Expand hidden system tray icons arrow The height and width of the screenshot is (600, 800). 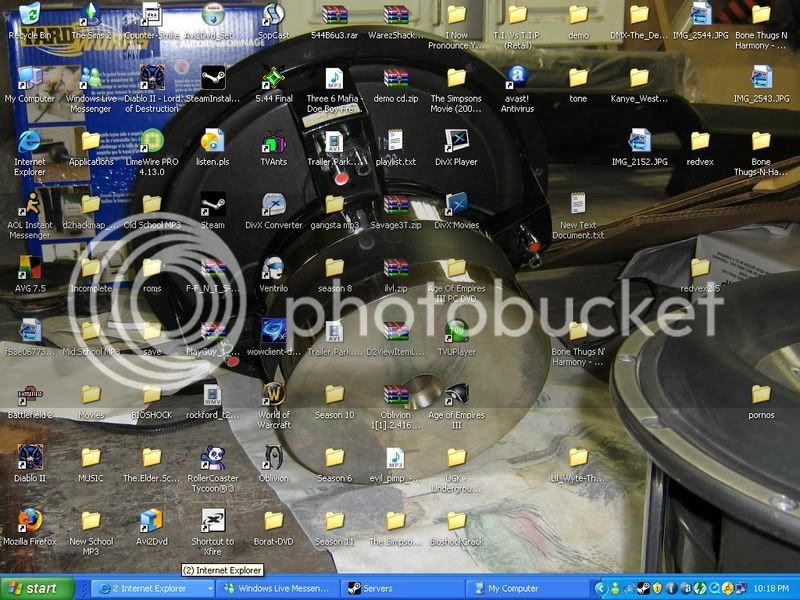point(601,589)
